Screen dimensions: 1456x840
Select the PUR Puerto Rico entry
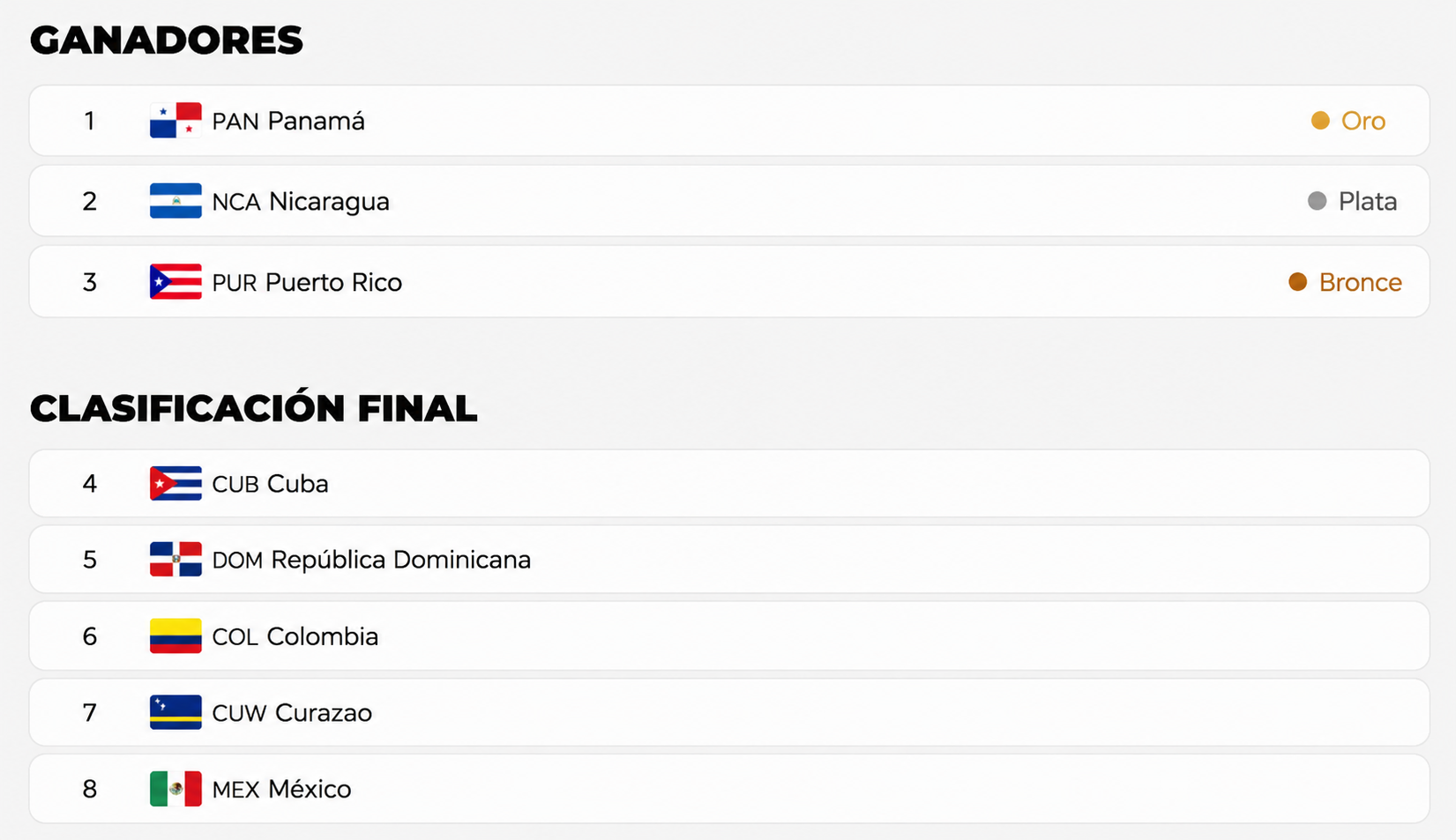[307, 282]
